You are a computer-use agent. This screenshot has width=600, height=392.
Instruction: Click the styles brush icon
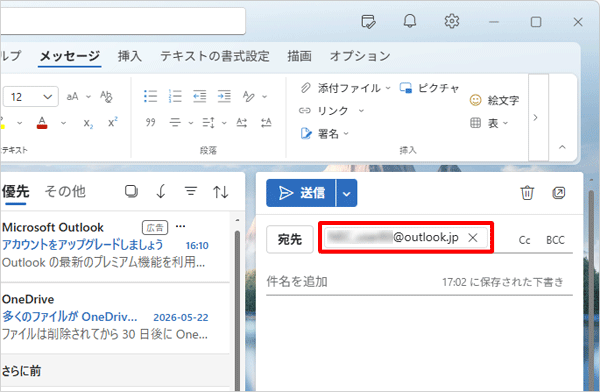pos(249,96)
